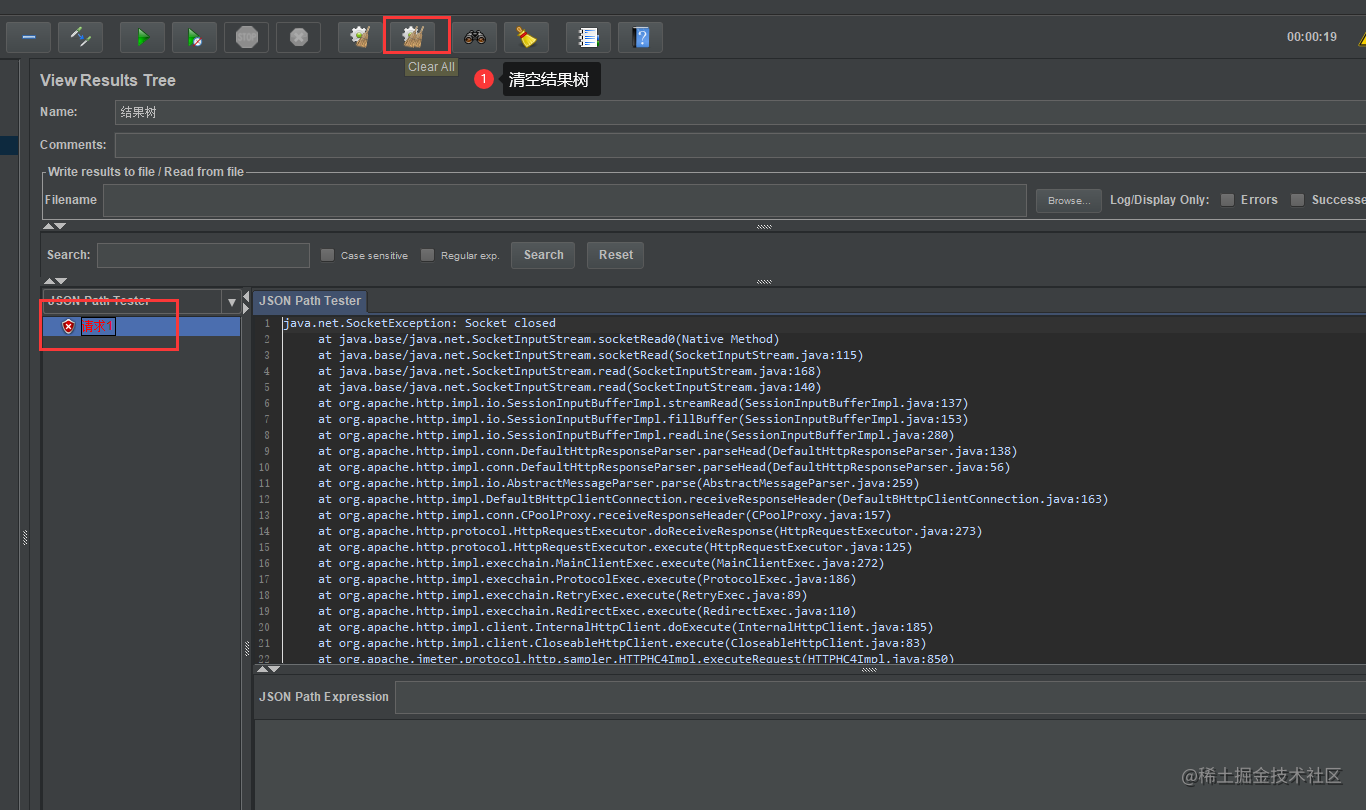Switch to the JSON Path Tester tab
The height and width of the screenshot is (810, 1366).
pyautogui.click(x=310, y=301)
